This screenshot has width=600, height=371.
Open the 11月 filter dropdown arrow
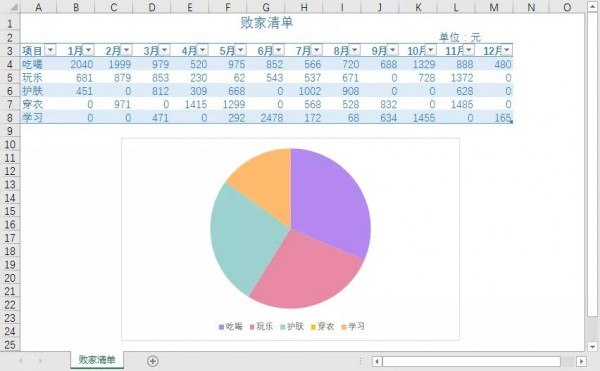469,50
